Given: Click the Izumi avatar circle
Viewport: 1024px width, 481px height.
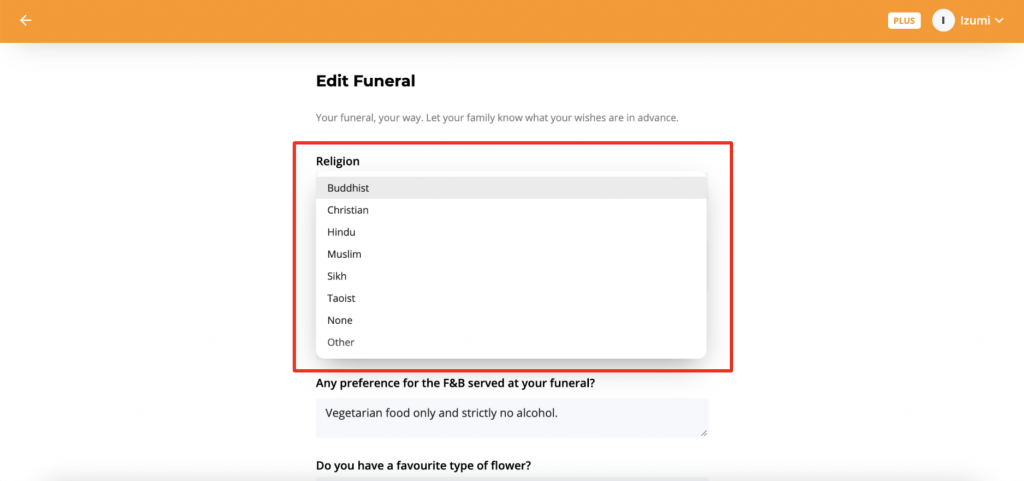Looking at the screenshot, I should click(943, 21).
